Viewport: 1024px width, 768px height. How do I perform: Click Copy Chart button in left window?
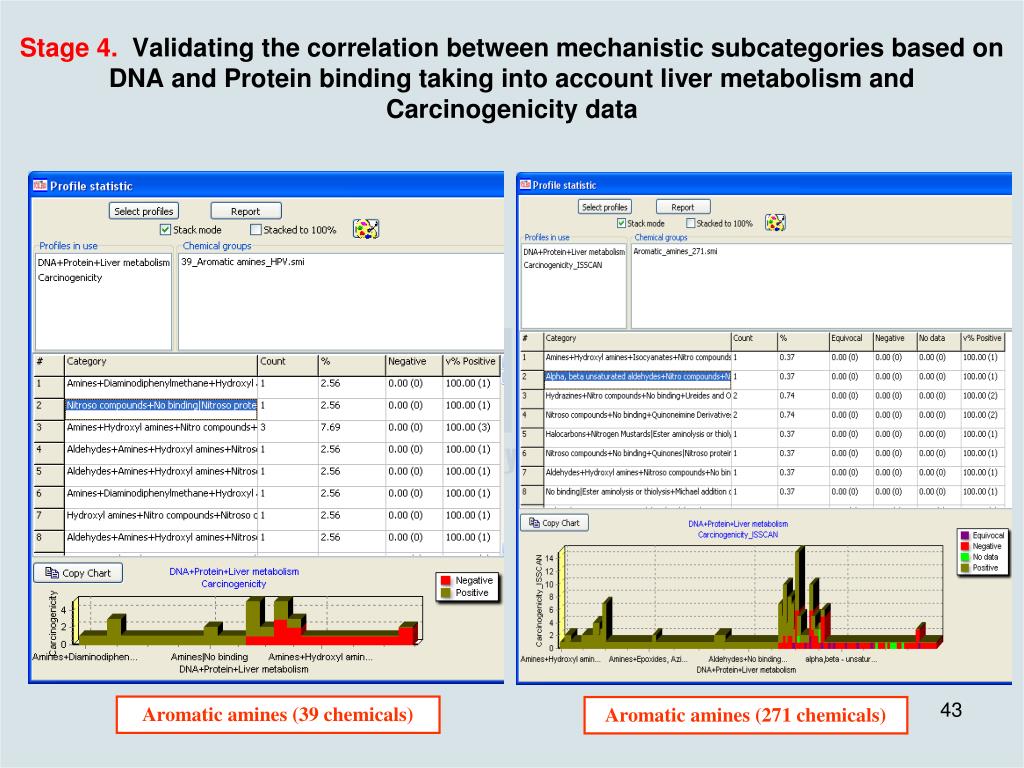point(78,573)
